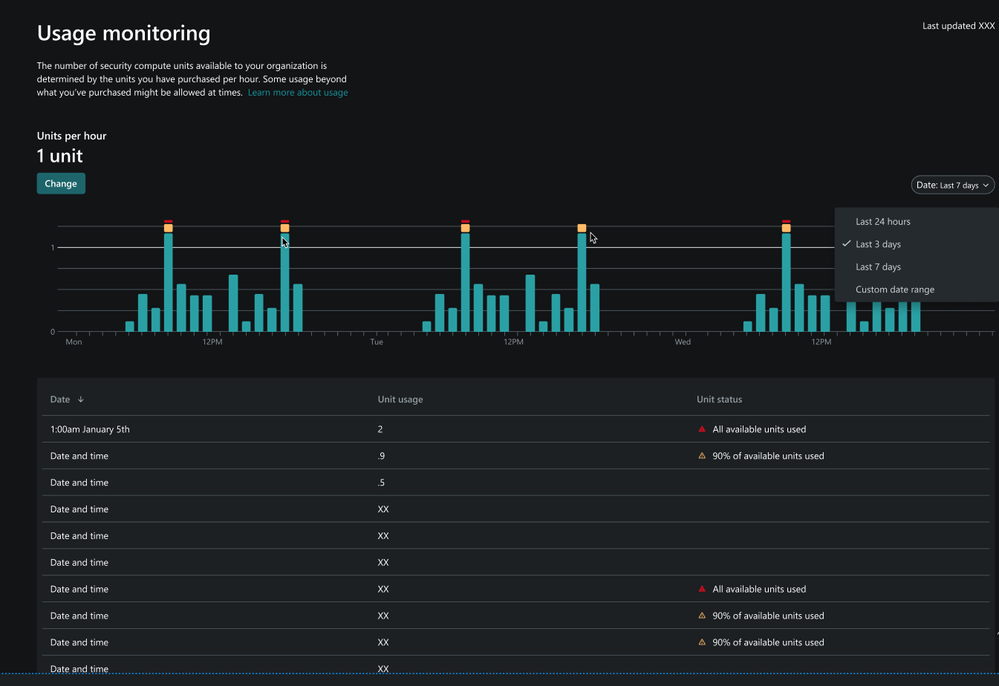Click the orange marker above Tuesday's first peak
The height and width of the screenshot is (686, 999).
[465, 227]
